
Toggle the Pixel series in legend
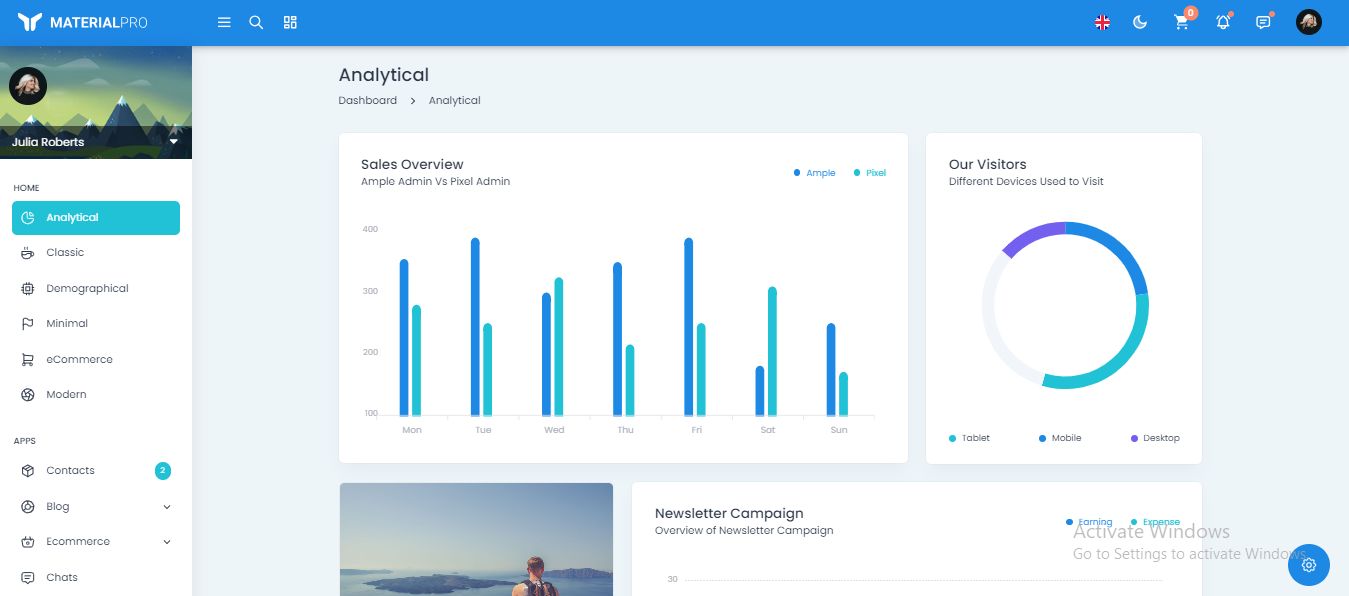point(869,173)
